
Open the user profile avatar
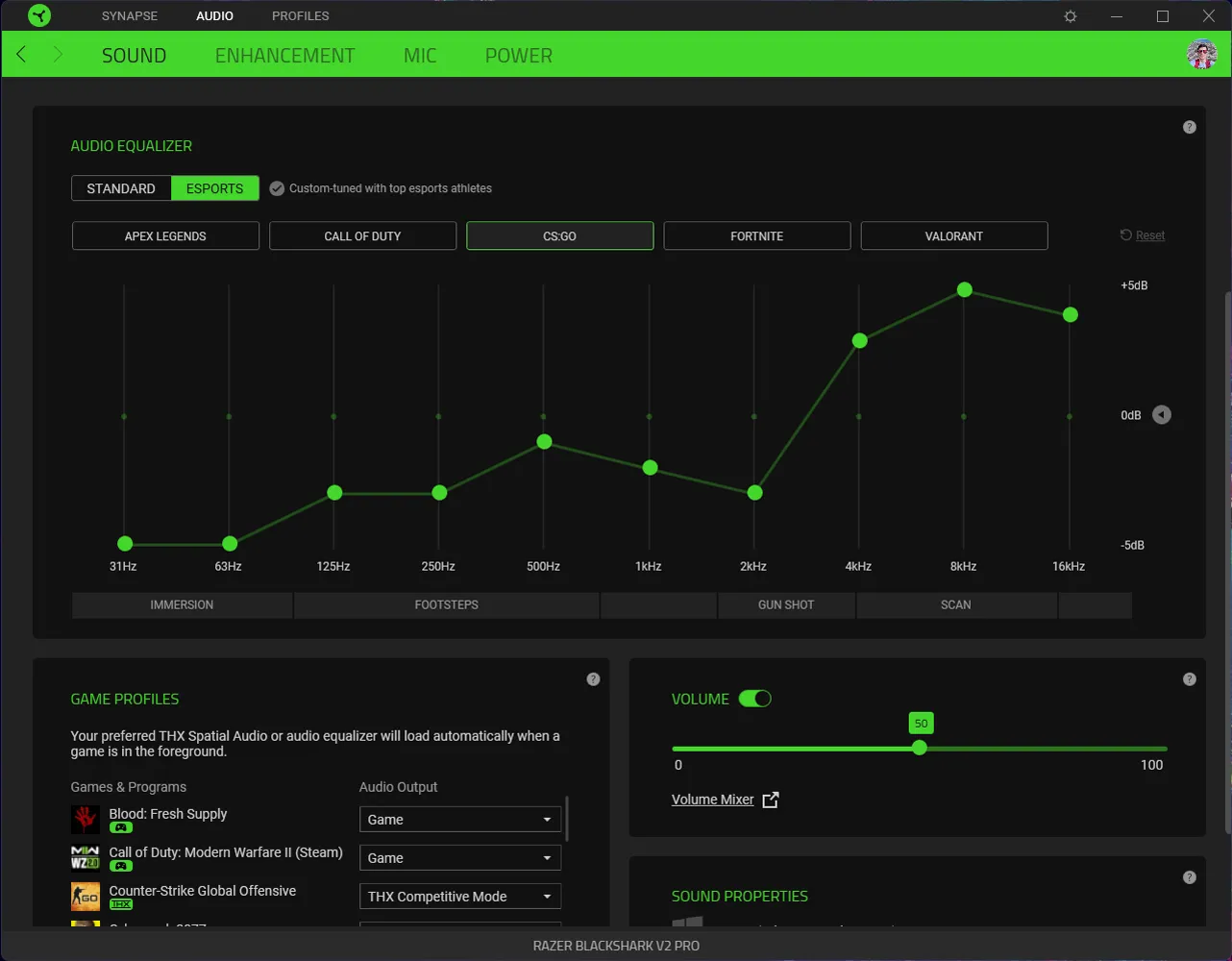pyautogui.click(x=1202, y=55)
